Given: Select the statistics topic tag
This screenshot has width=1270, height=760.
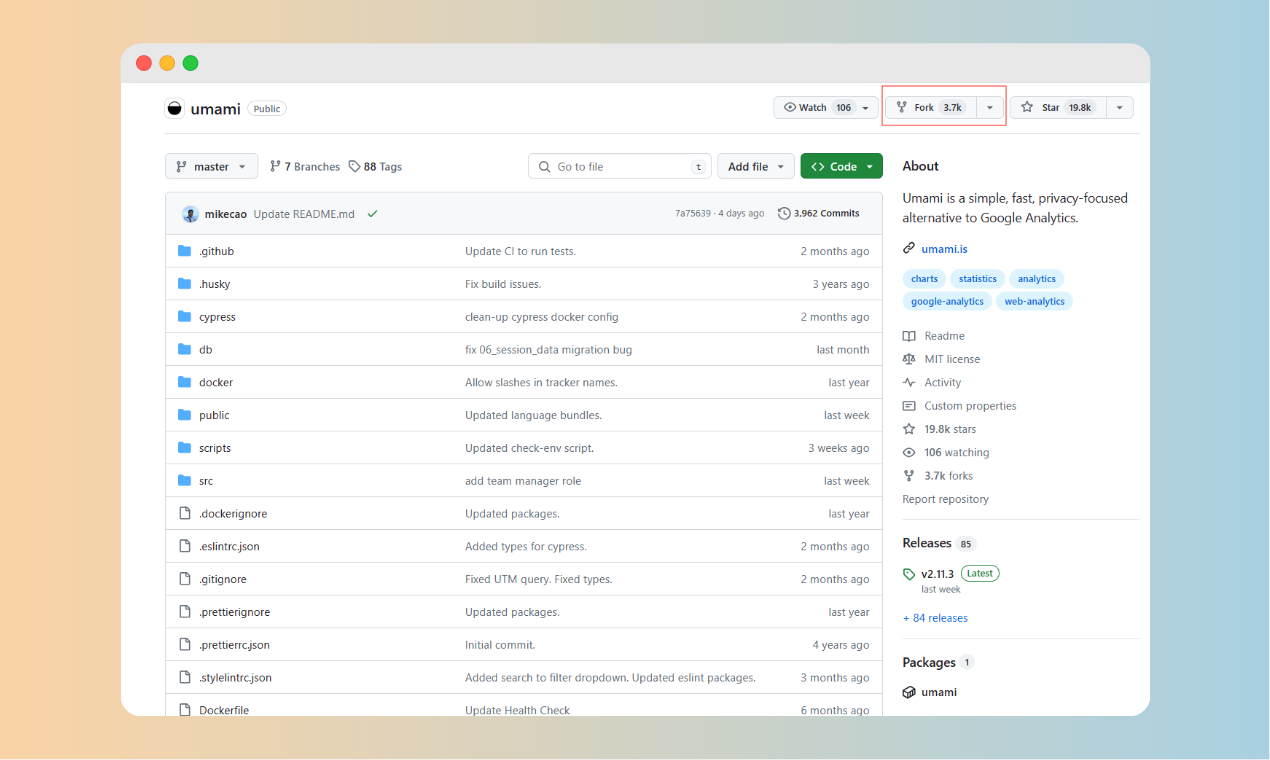Looking at the screenshot, I should 977,279.
